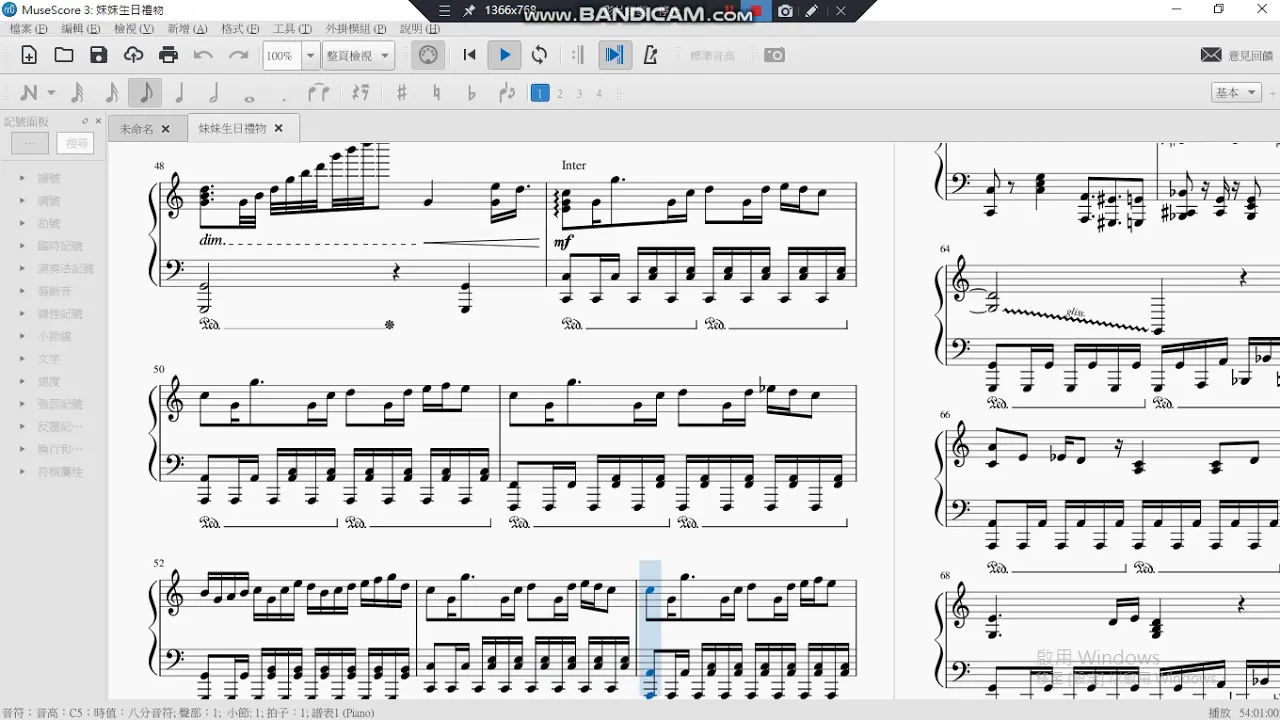The width and height of the screenshot is (1280, 720).
Task: Open the 編輯 (E) menu
Action: 82,29
